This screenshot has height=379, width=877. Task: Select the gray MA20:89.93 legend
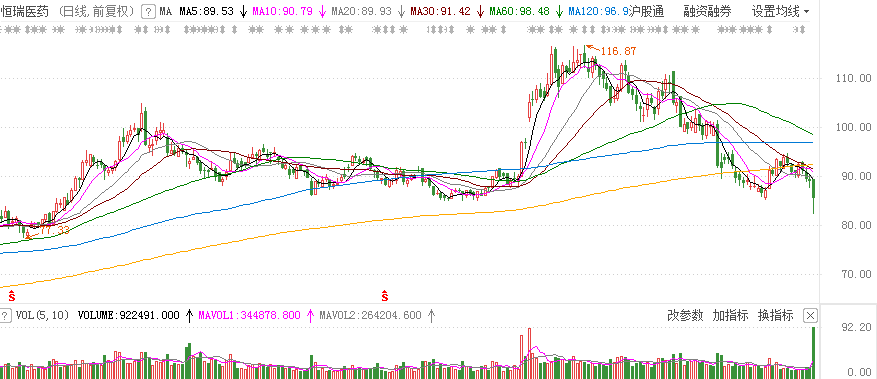(362, 11)
